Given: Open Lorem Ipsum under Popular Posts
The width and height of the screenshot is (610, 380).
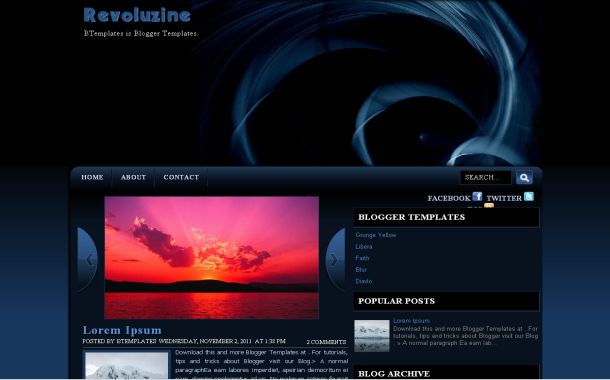Looking at the screenshot, I should pyautogui.click(x=411, y=321).
